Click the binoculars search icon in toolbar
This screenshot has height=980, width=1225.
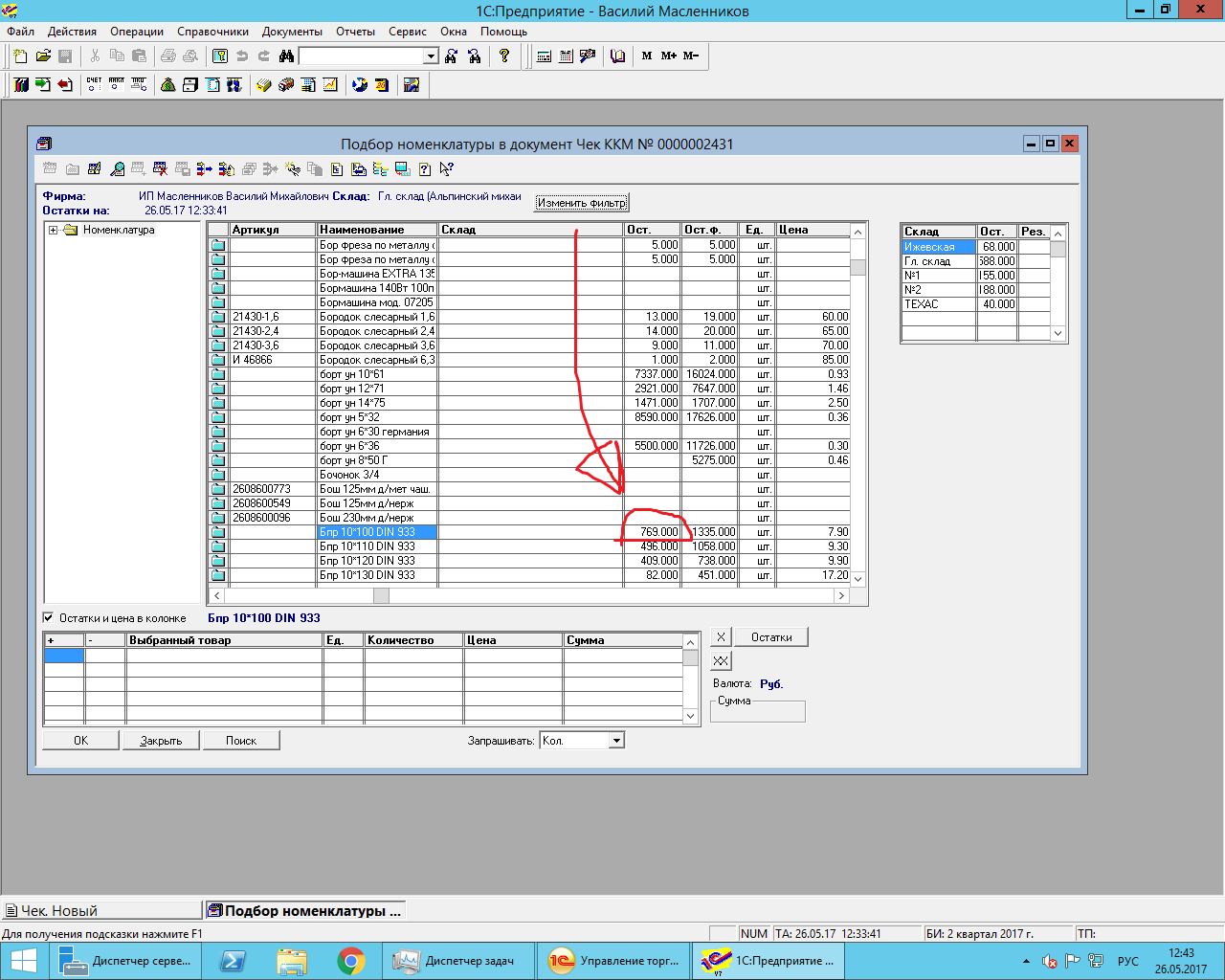point(286,56)
